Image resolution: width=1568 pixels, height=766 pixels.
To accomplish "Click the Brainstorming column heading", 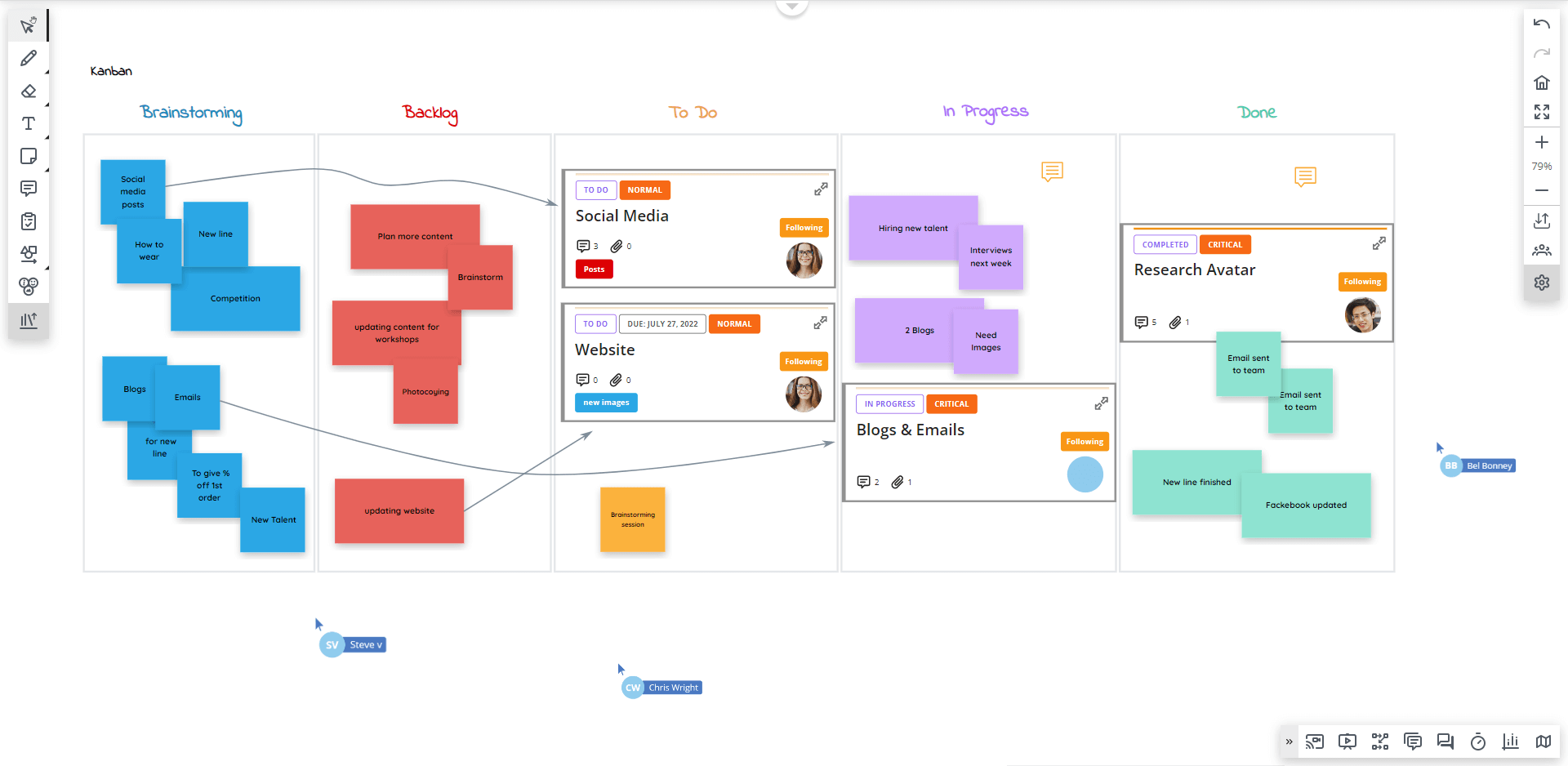I will pyautogui.click(x=191, y=113).
